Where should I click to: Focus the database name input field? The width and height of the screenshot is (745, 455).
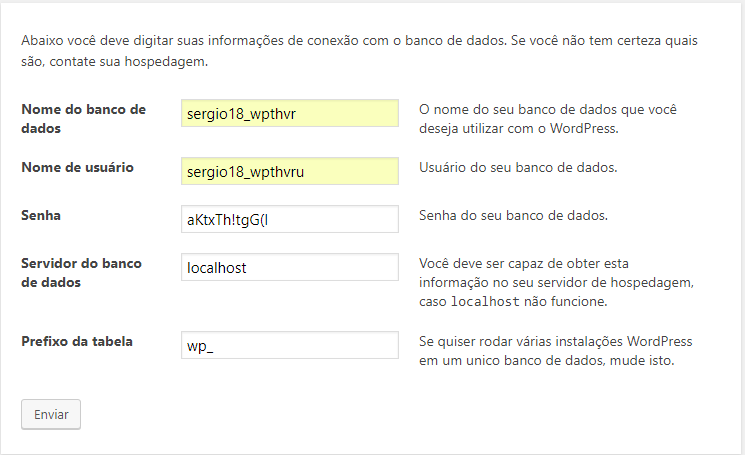pos(290,113)
